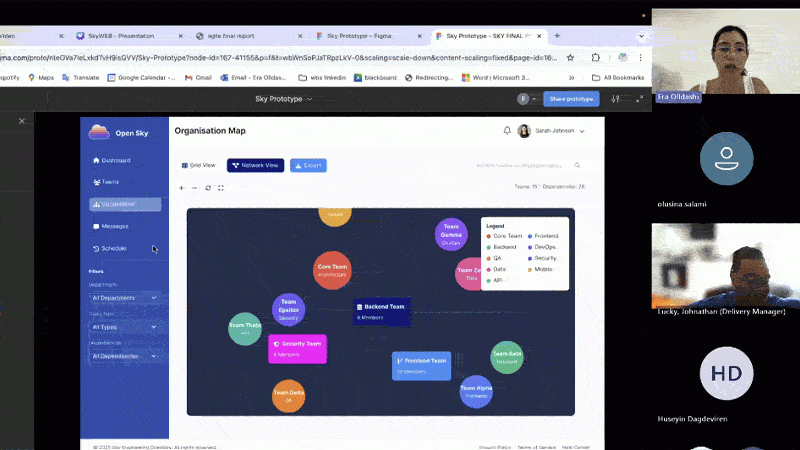Open the browser extensions puzzle icon

click(595, 58)
